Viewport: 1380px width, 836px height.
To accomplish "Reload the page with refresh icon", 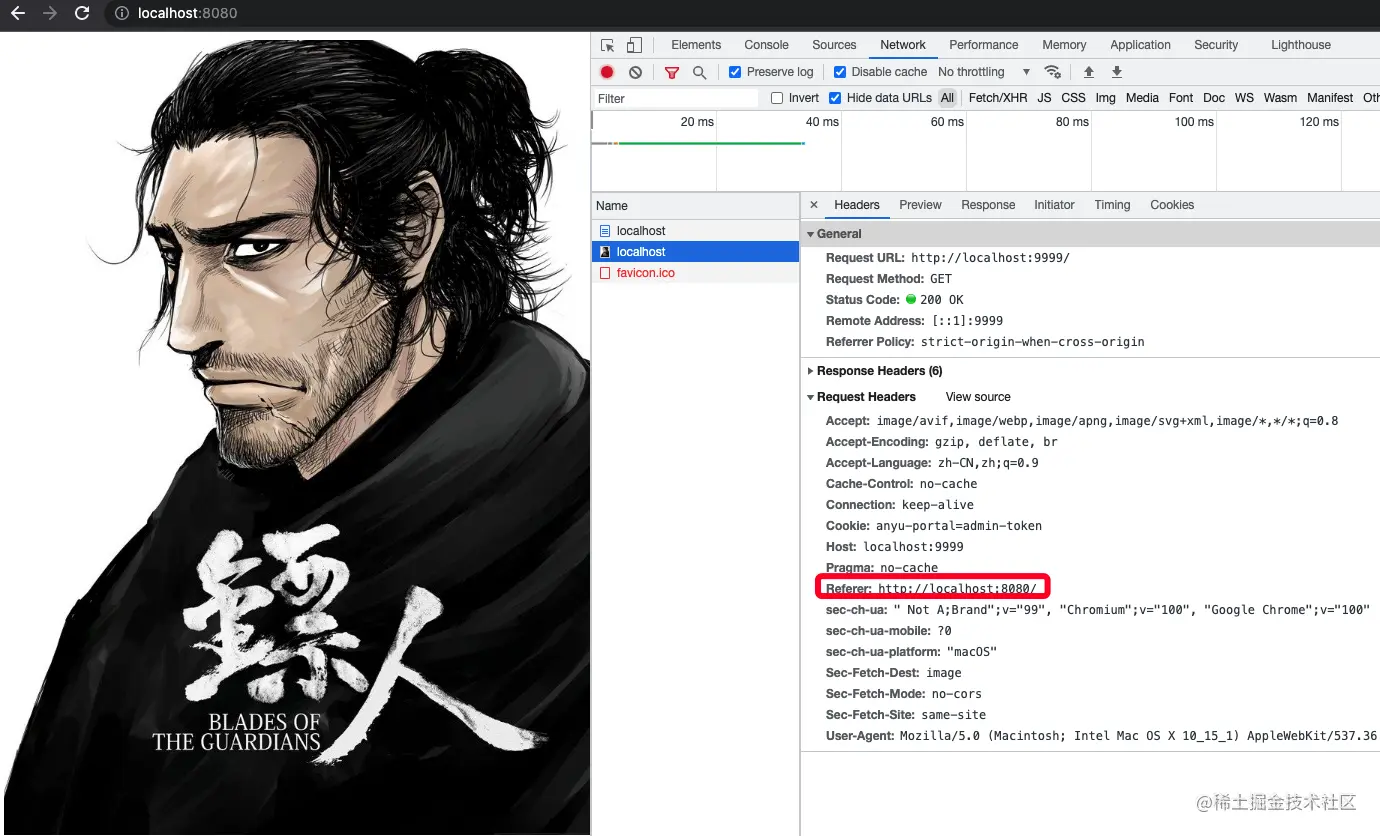I will pyautogui.click(x=82, y=13).
